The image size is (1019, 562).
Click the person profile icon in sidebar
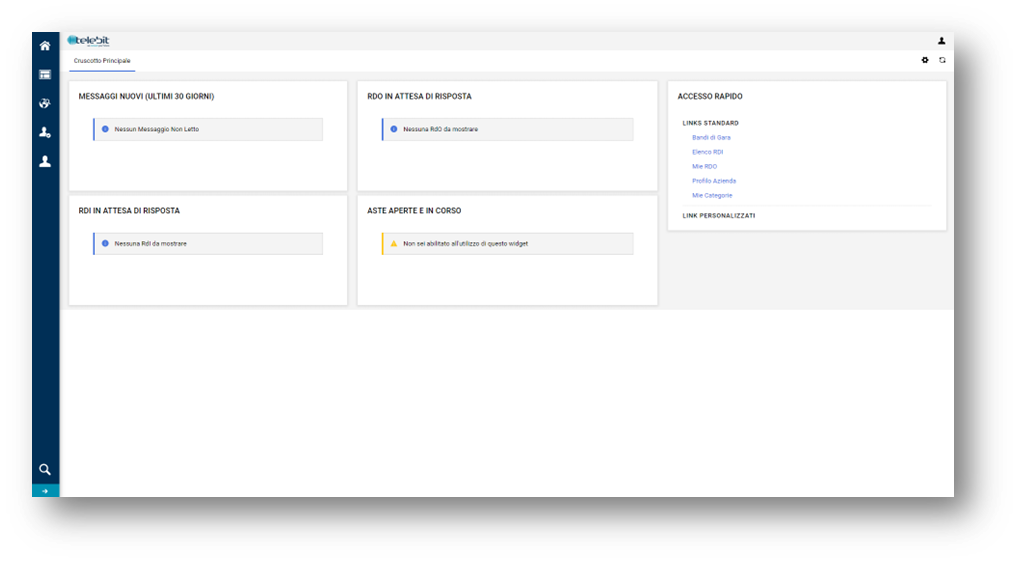click(x=45, y=161)
